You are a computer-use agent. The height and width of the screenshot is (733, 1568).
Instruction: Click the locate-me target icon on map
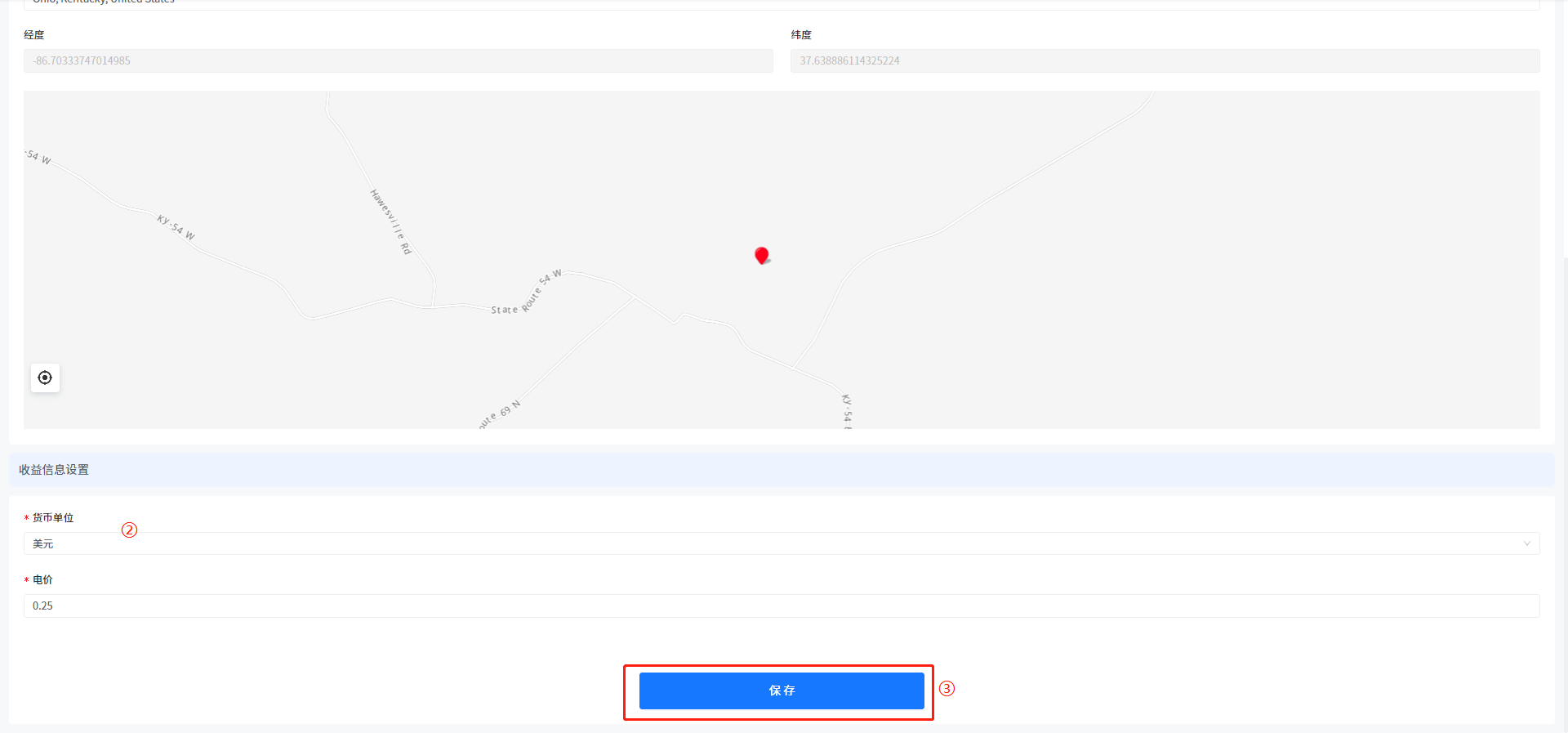[x=45, y=378]
